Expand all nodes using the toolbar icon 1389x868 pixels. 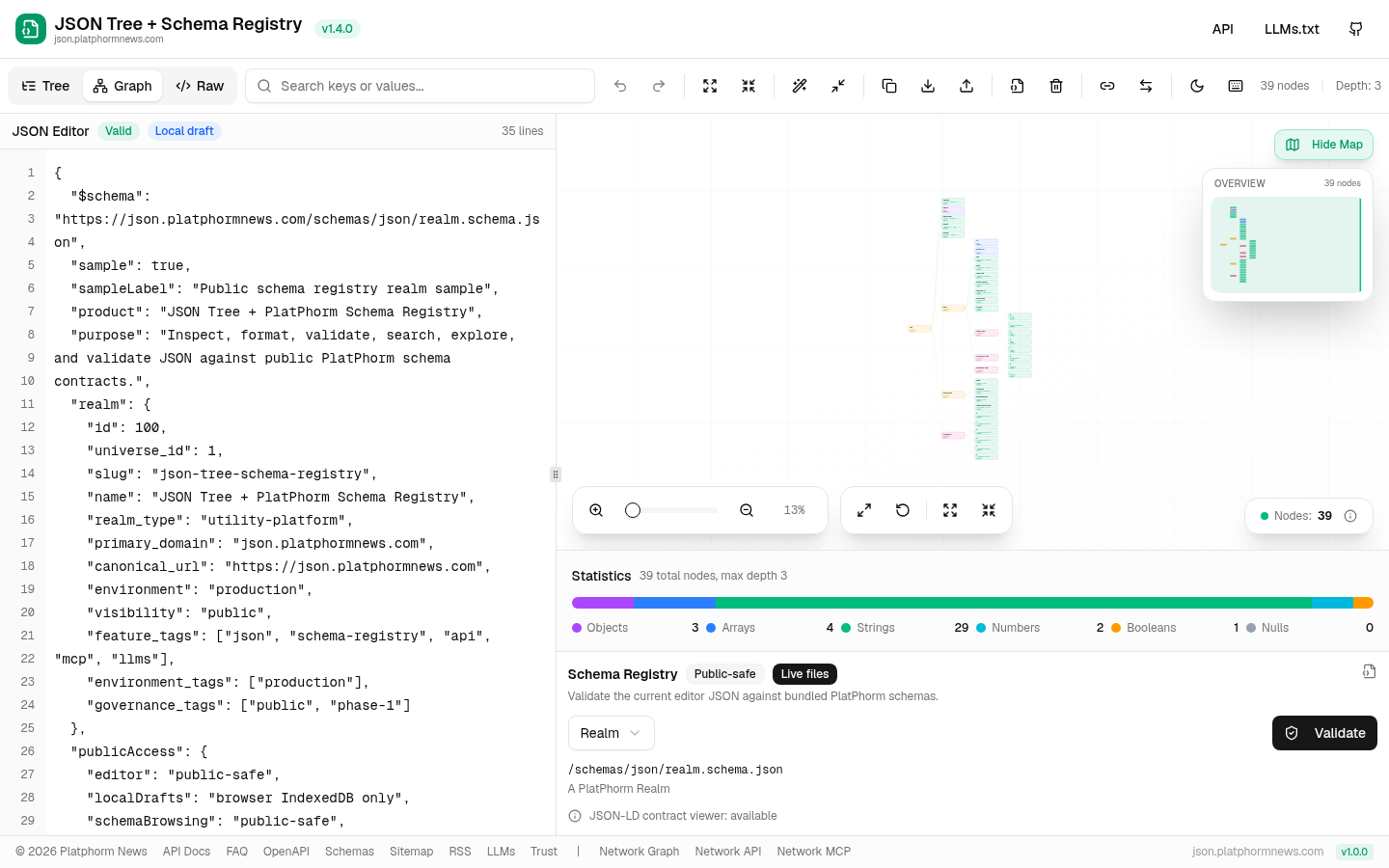click(x=710, y=86)
